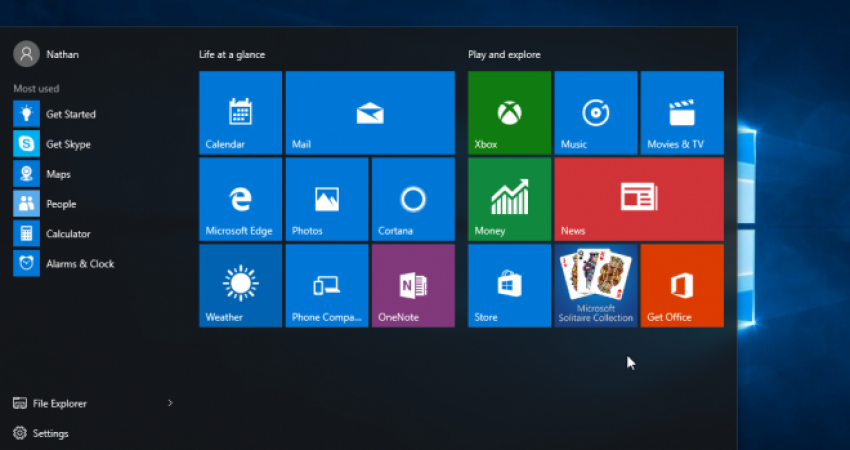This screenshot has height=450, width=850.
Task: Open the Movies & TV tile
Action: point(682,113)
